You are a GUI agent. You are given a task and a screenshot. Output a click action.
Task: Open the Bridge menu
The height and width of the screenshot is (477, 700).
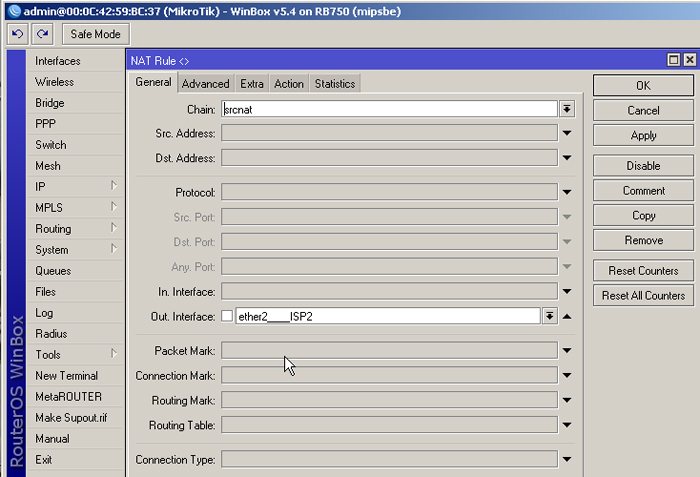[x=75, y=103]
